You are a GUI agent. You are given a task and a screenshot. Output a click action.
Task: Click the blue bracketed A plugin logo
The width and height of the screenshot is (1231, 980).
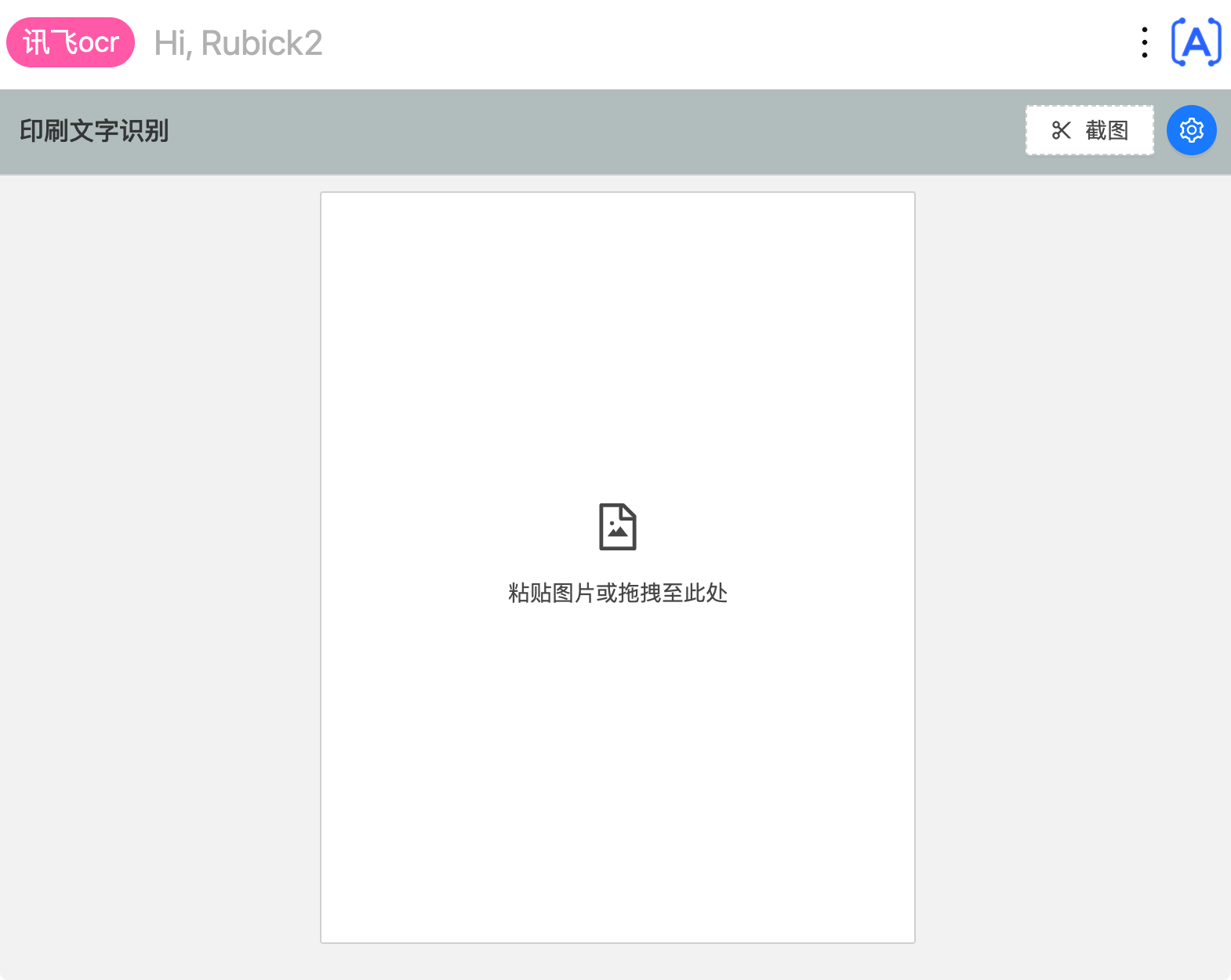point(1196,42)
